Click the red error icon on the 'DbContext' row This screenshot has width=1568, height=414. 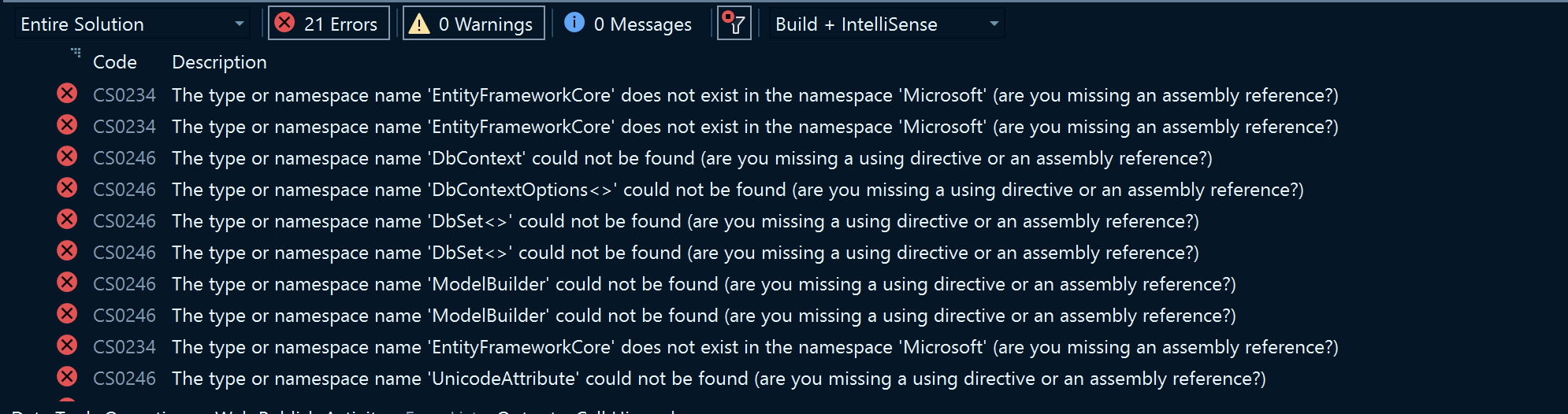(x=67, y=157)
